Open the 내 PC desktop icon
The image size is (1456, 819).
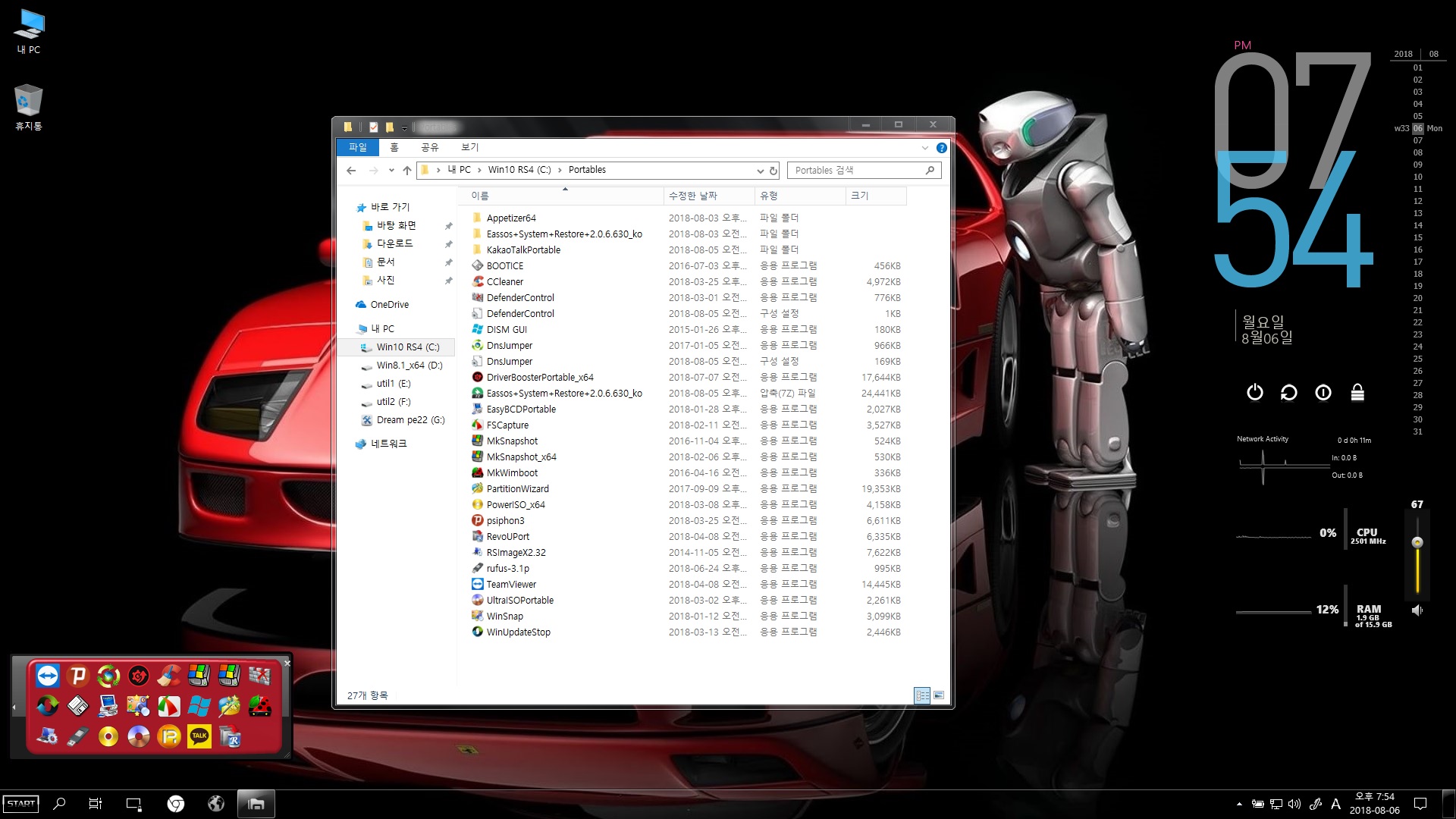point(29,32)
